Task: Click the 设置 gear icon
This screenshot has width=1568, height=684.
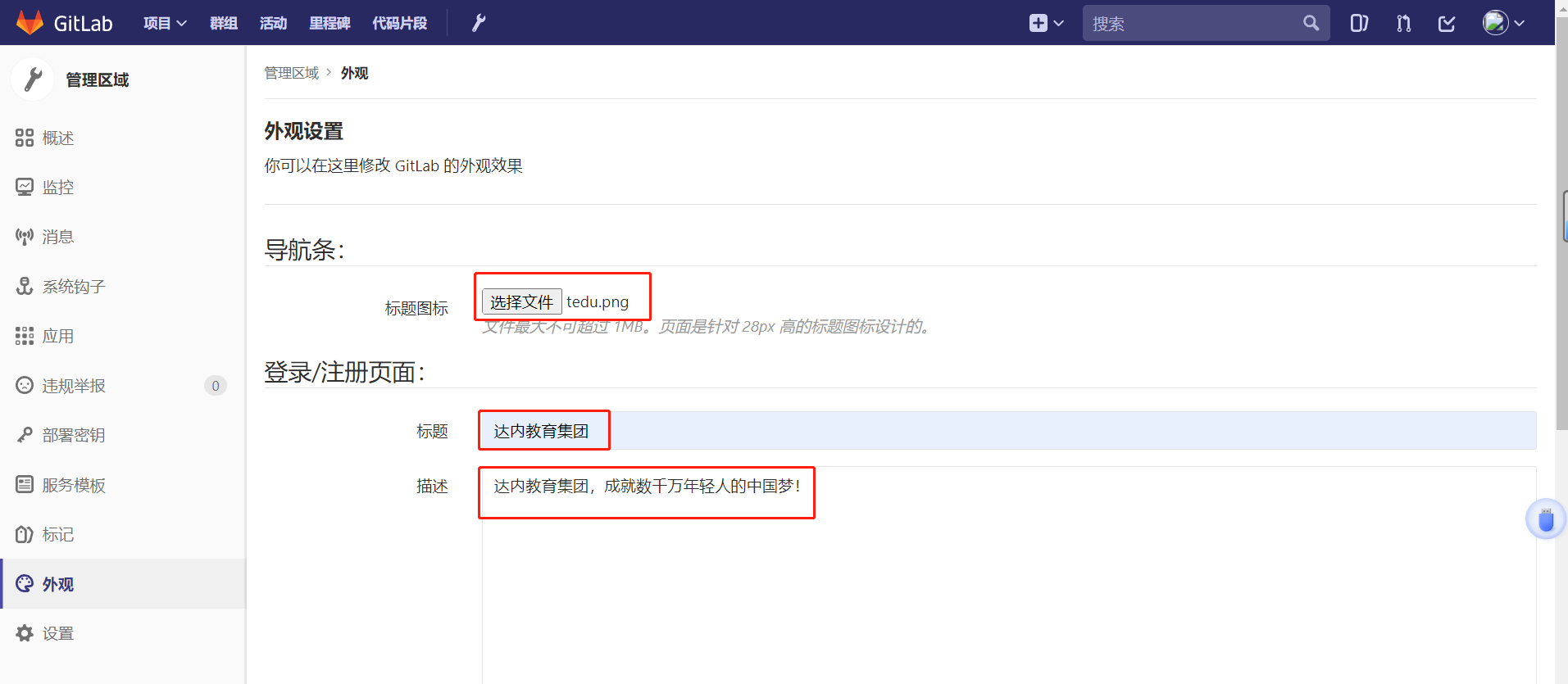Action: click(x=25, y=633)
